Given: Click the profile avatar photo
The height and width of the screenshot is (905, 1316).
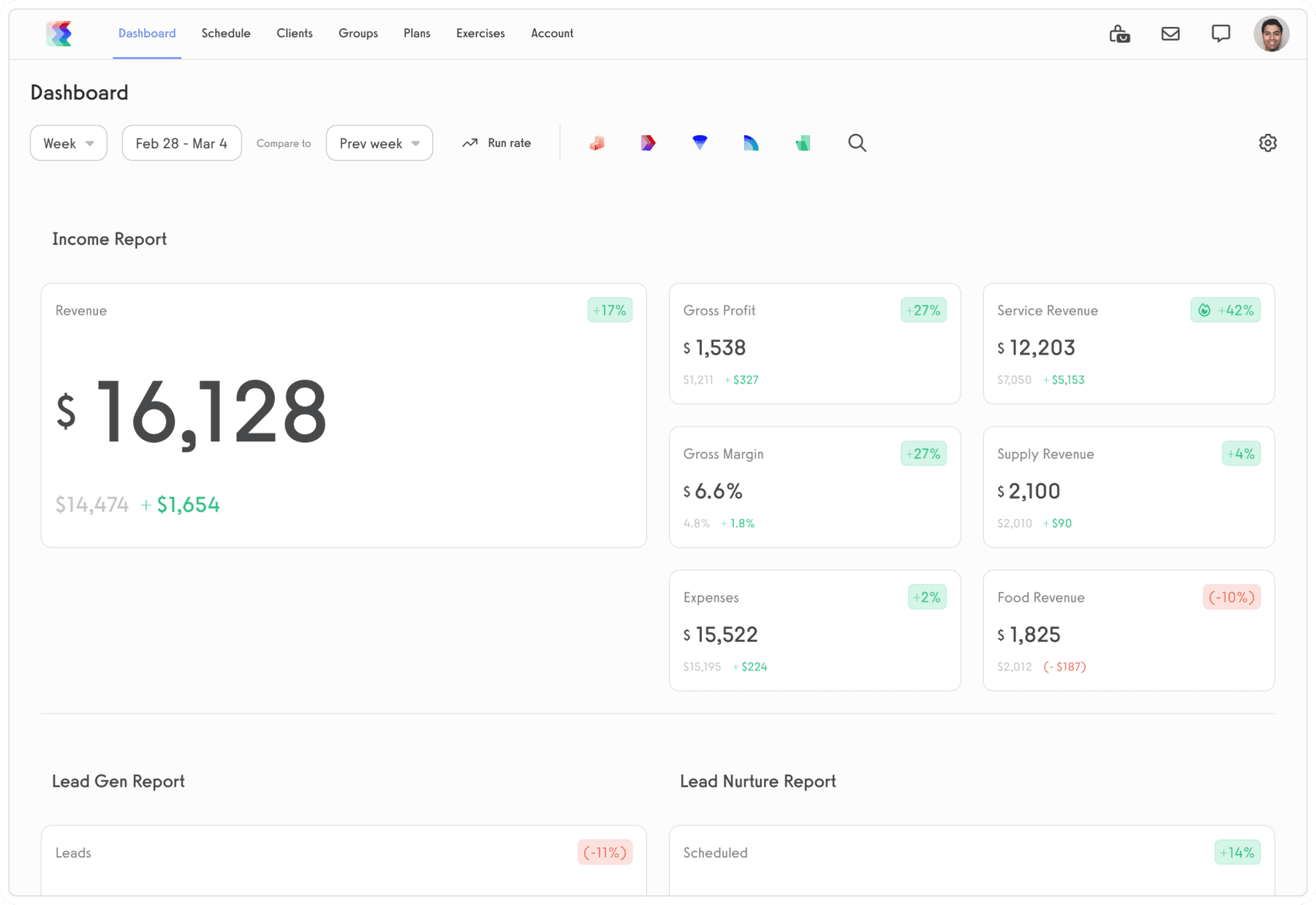Looking at the screenshot, I should tap(1272, 33).
